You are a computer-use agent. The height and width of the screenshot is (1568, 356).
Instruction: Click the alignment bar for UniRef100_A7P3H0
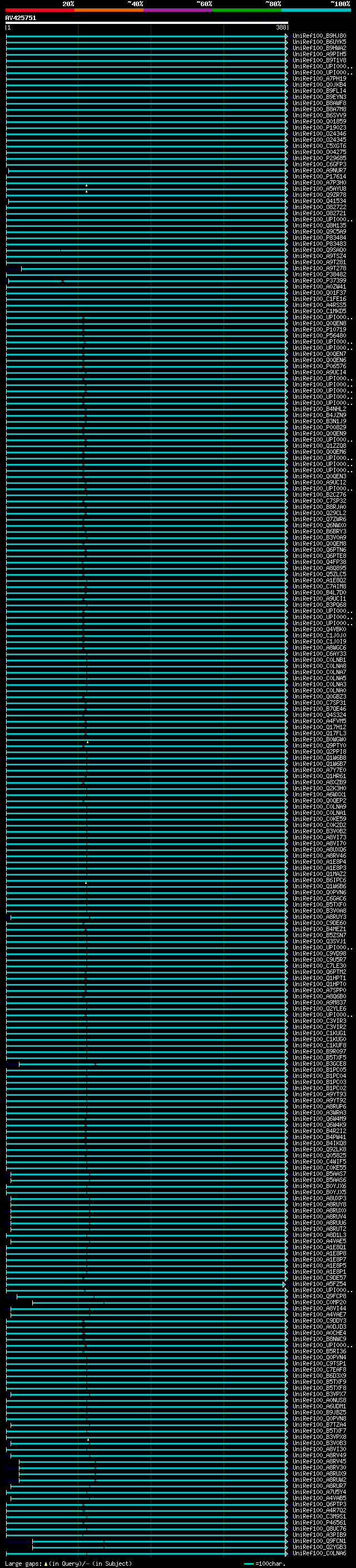click(x=147, y=182)
